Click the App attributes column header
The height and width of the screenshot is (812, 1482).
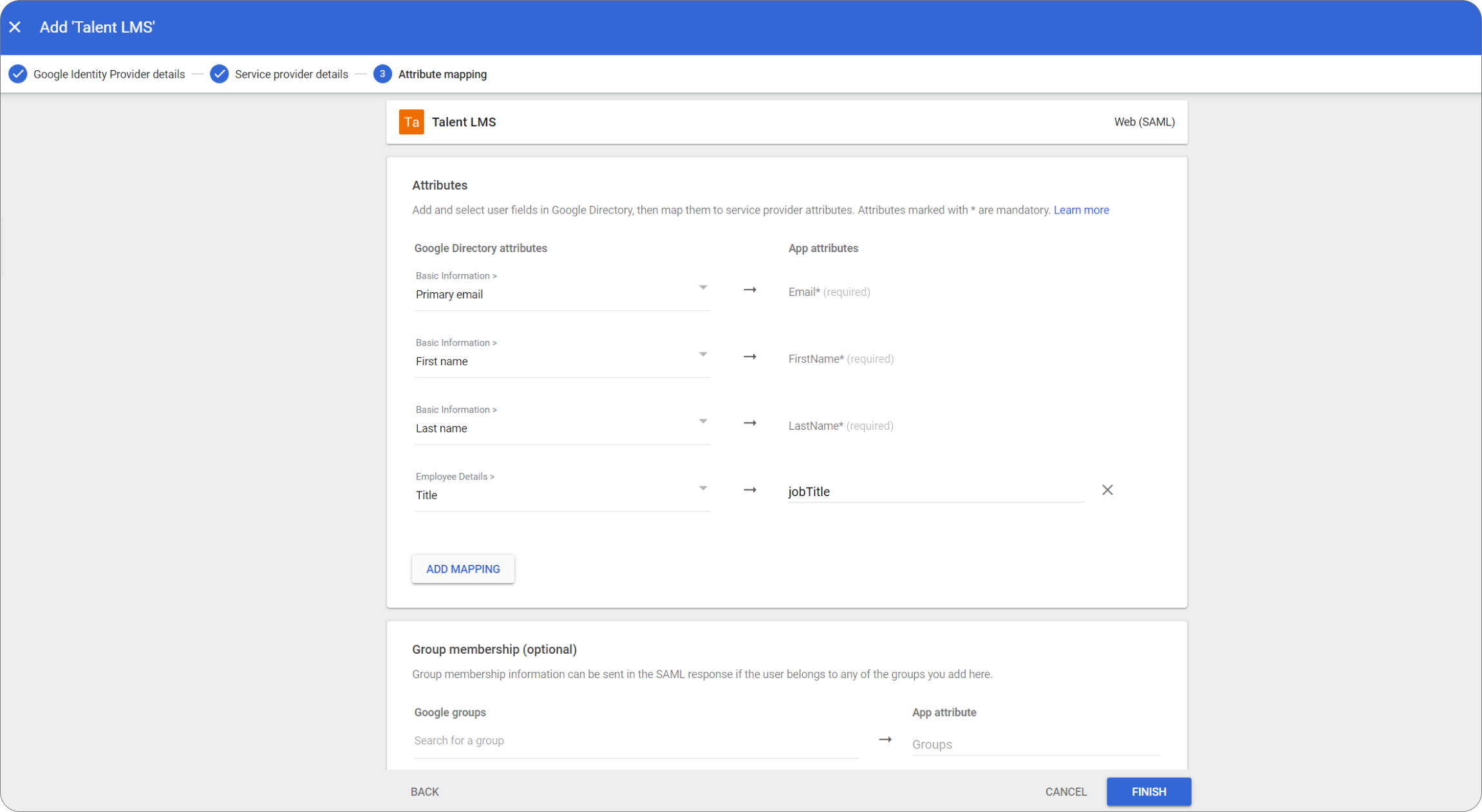[823, 248]
